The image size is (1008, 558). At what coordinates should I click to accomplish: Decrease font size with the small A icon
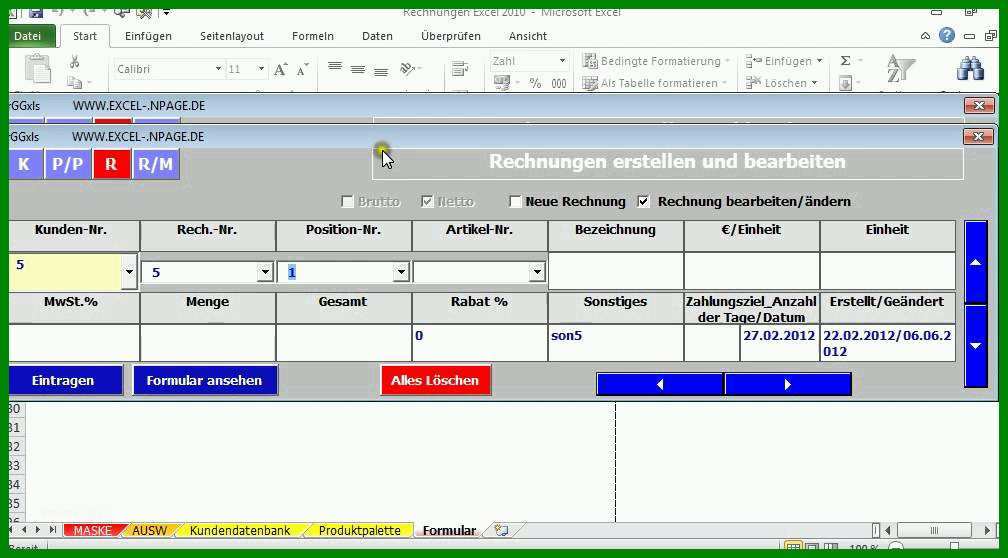[302, 69]
